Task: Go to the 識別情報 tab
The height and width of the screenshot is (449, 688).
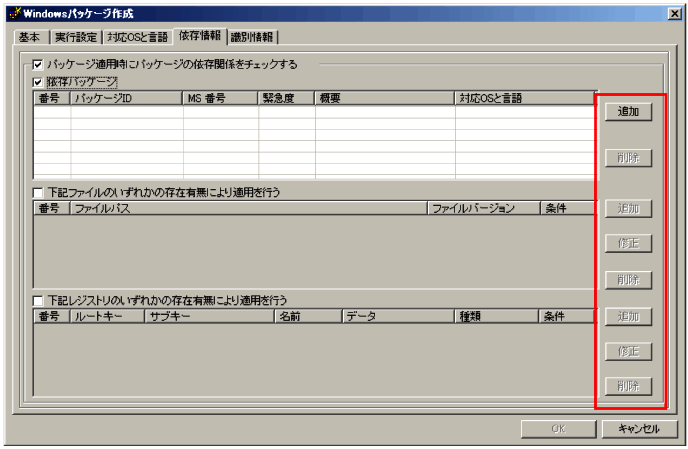Action: tap(252, 37)
